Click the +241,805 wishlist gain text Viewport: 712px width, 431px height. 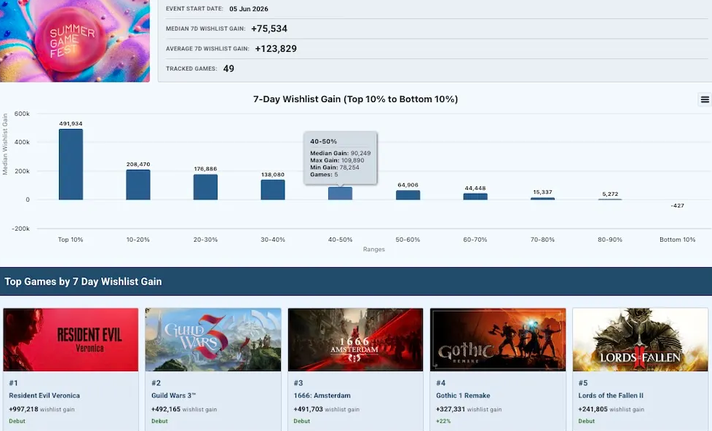pos(611,409)
